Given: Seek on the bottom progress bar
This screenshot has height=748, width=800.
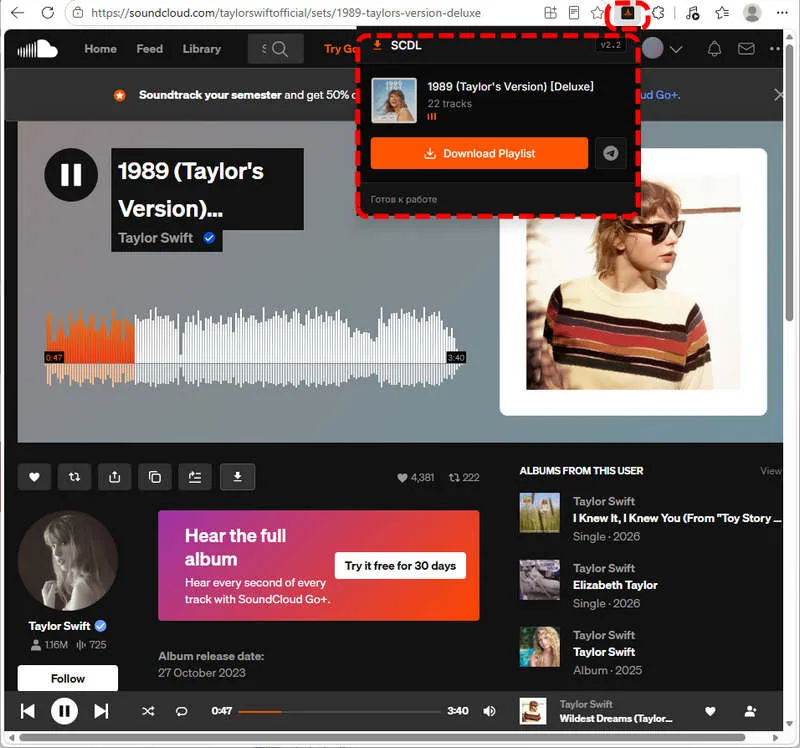Looking at the screenshot, I should pyautogui.click(x=339, y=711).
